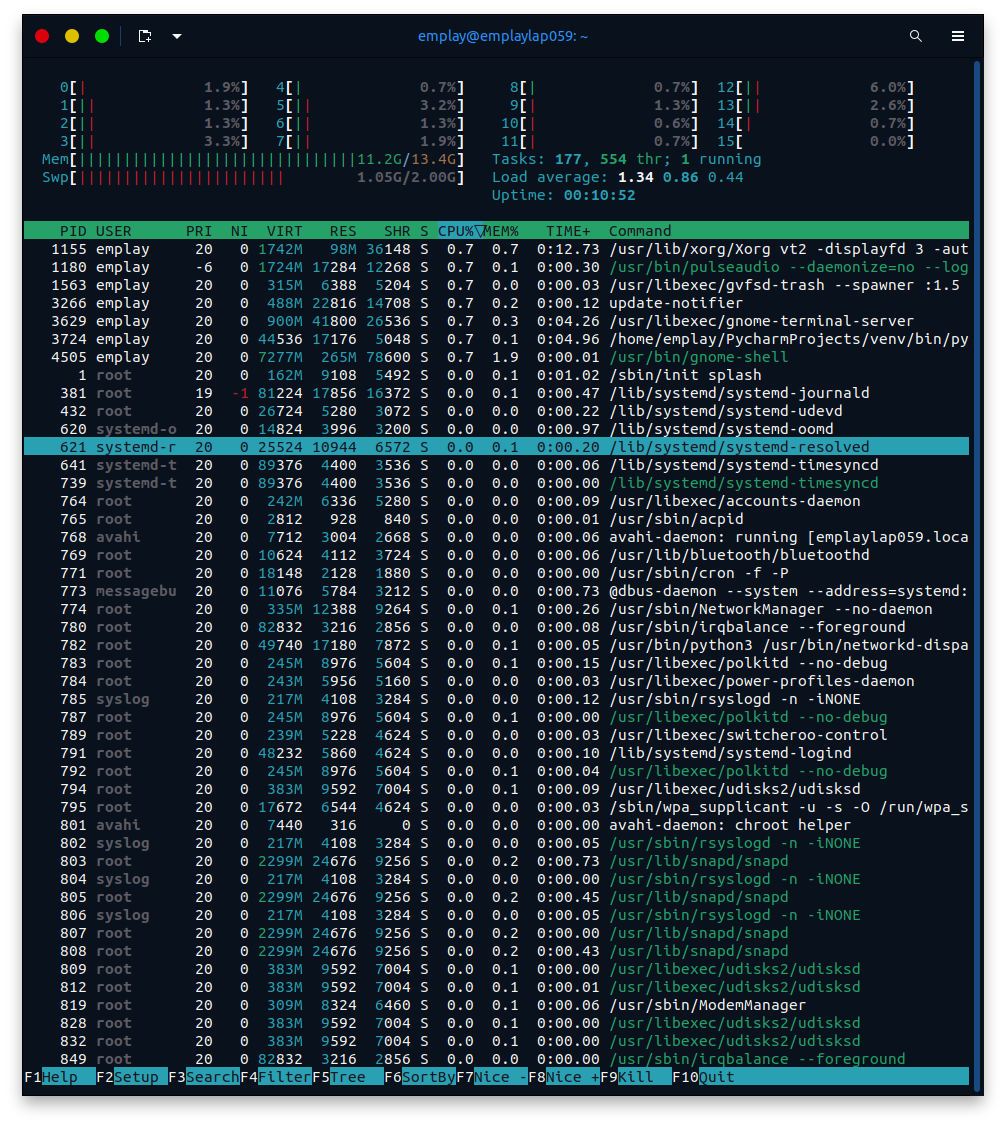Switch to Tree view with F5
1006x1126 pixels.
[347, 1077]
